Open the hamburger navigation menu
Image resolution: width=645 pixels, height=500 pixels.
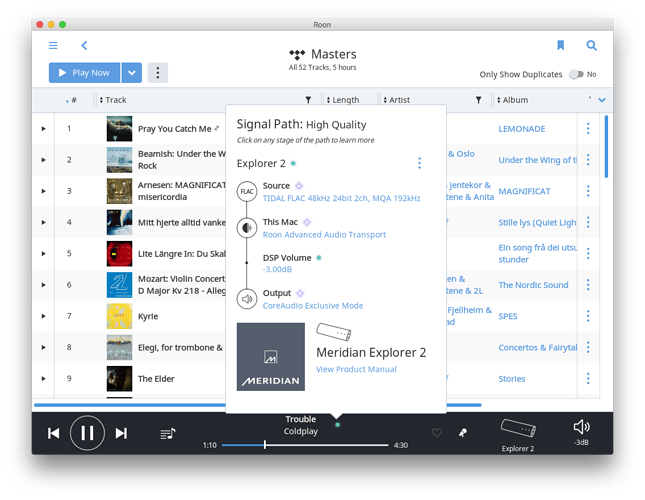(53, 45)
